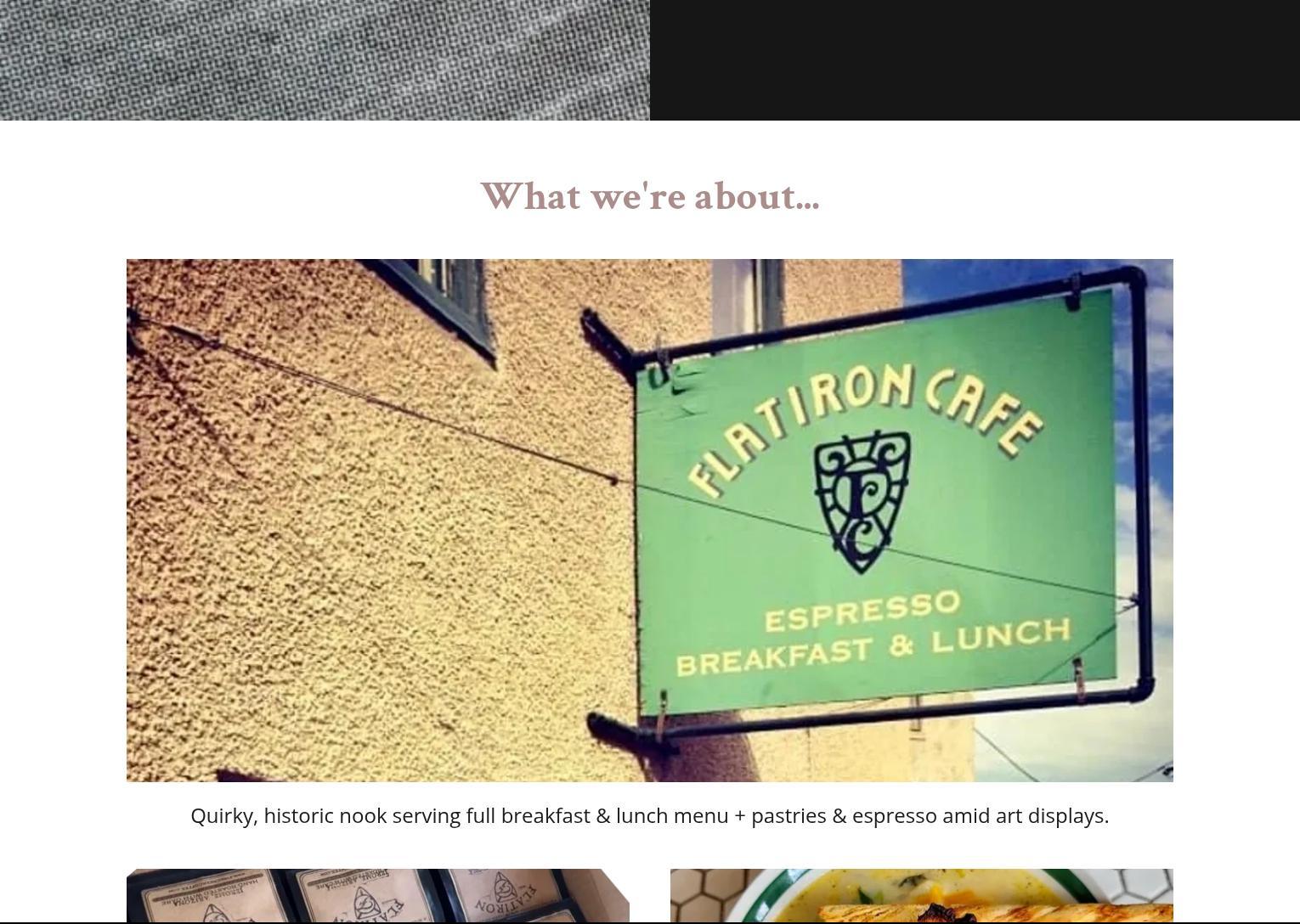Select the "What we're about..." heading

[x=650, y=196]
